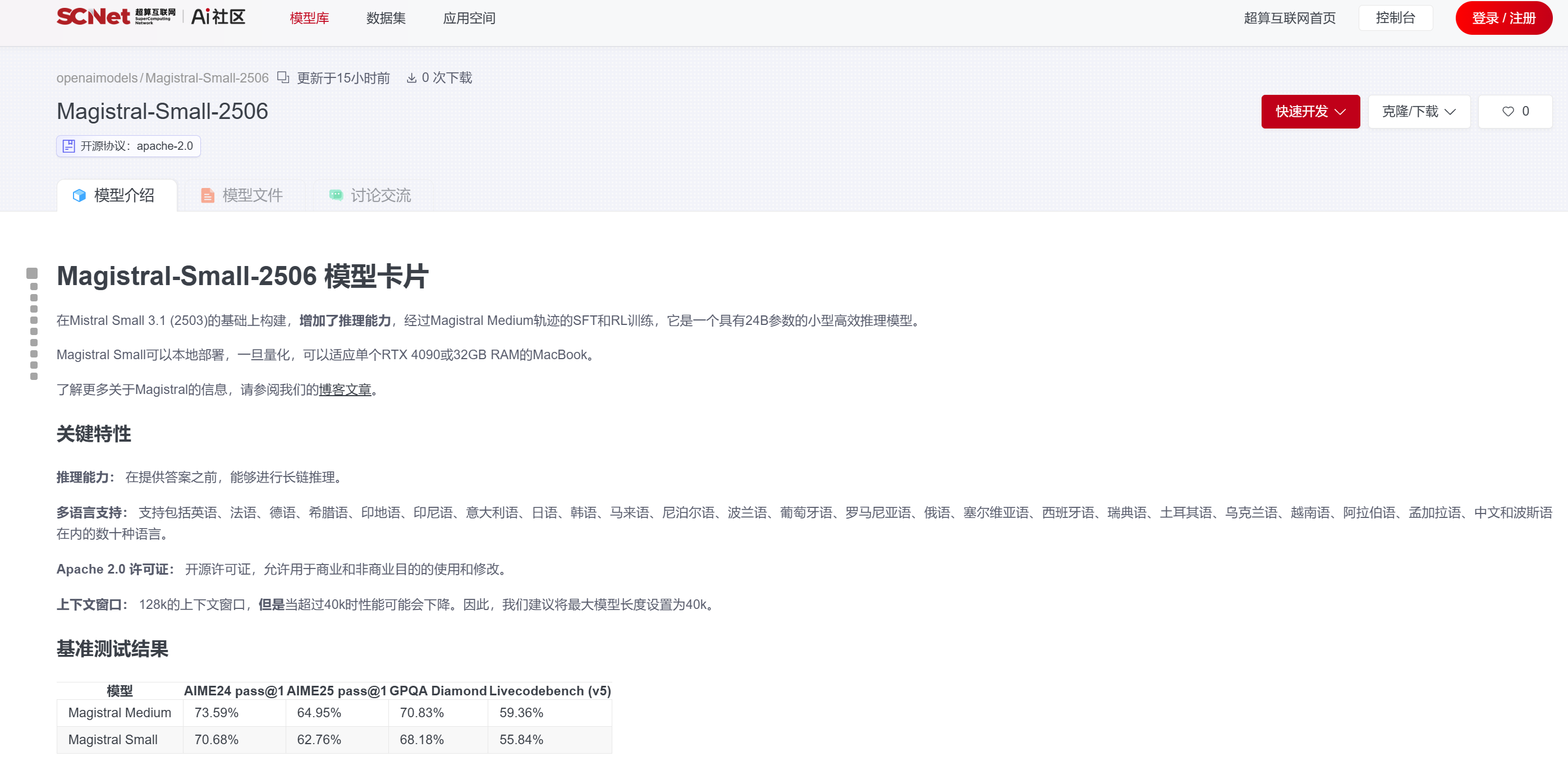Click the chat icon on 讨论交流 tab
The image size is (1568, 761).
[x=336, y=195]
